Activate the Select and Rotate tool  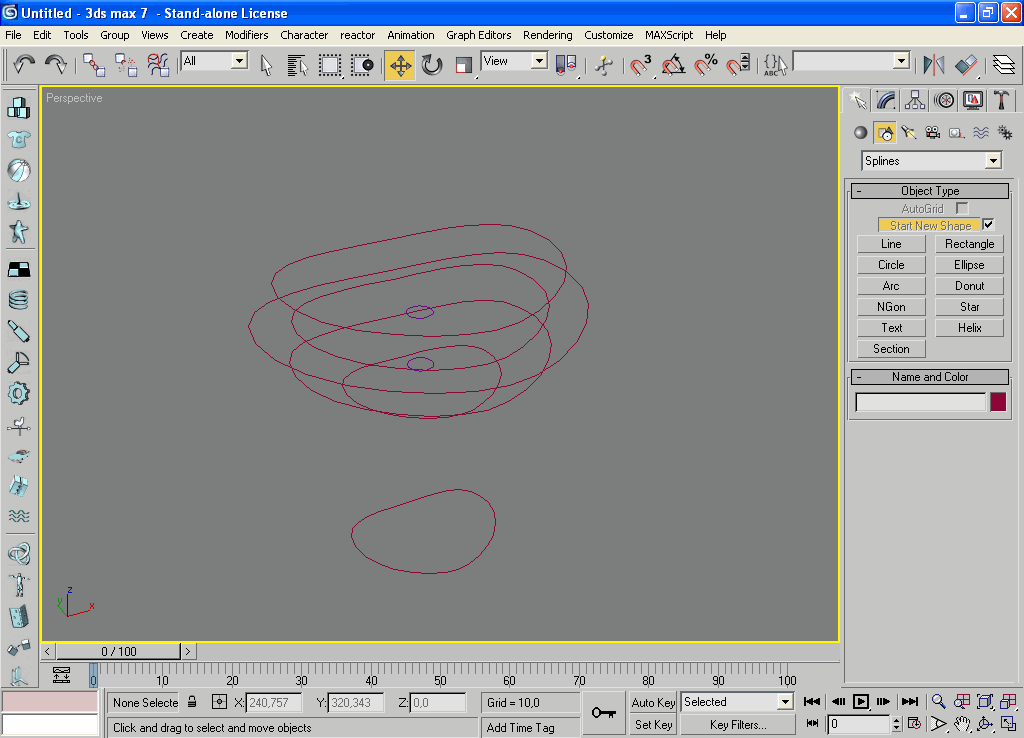coord(432,65)
